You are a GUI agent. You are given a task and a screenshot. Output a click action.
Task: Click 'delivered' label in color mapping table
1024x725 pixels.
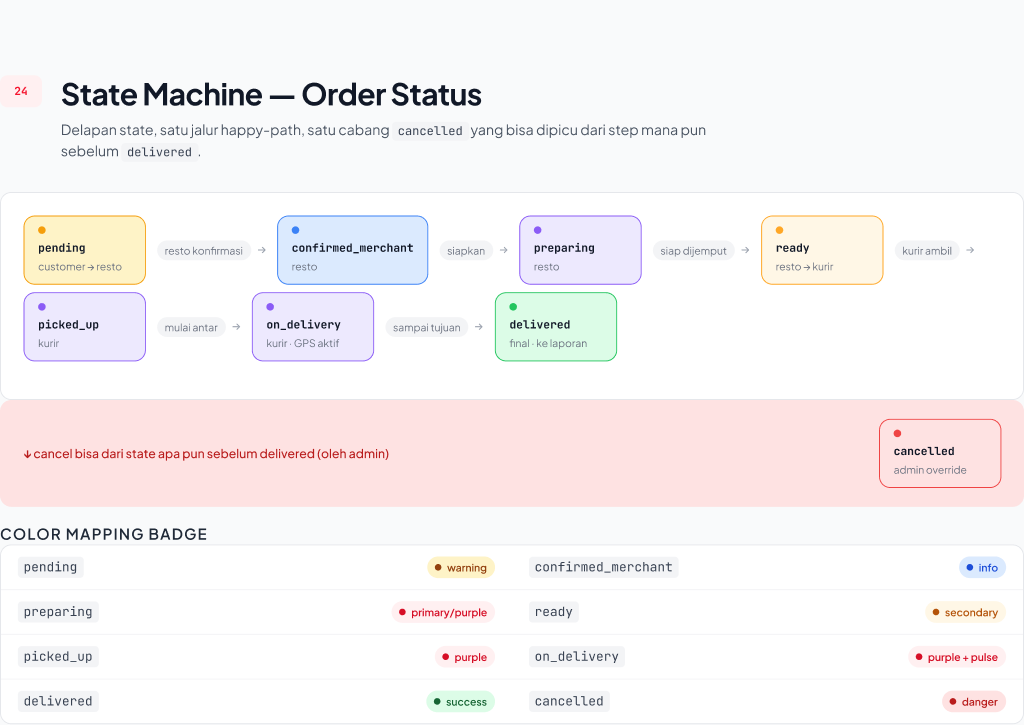(58, 701)
